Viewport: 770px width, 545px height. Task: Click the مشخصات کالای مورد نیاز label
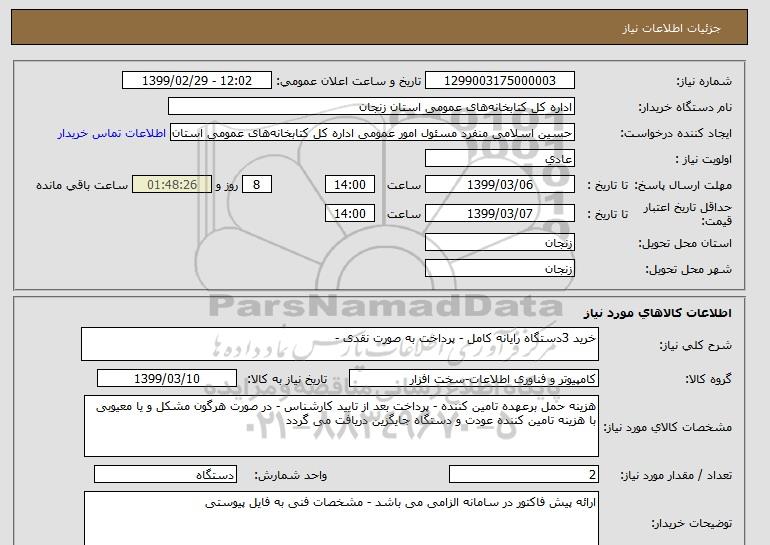(x=668, y=427)
